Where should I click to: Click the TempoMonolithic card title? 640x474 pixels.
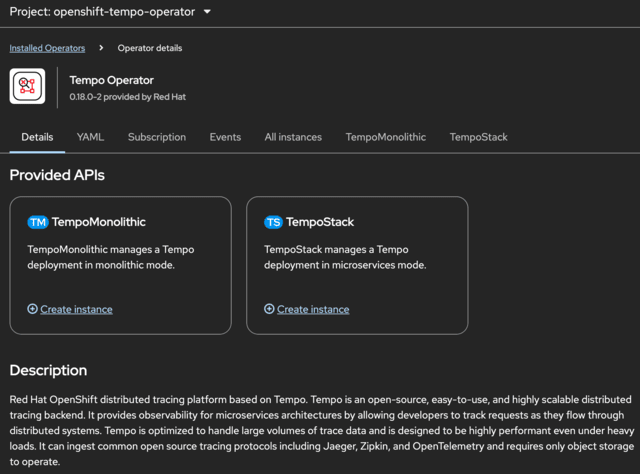pos(99,222)
